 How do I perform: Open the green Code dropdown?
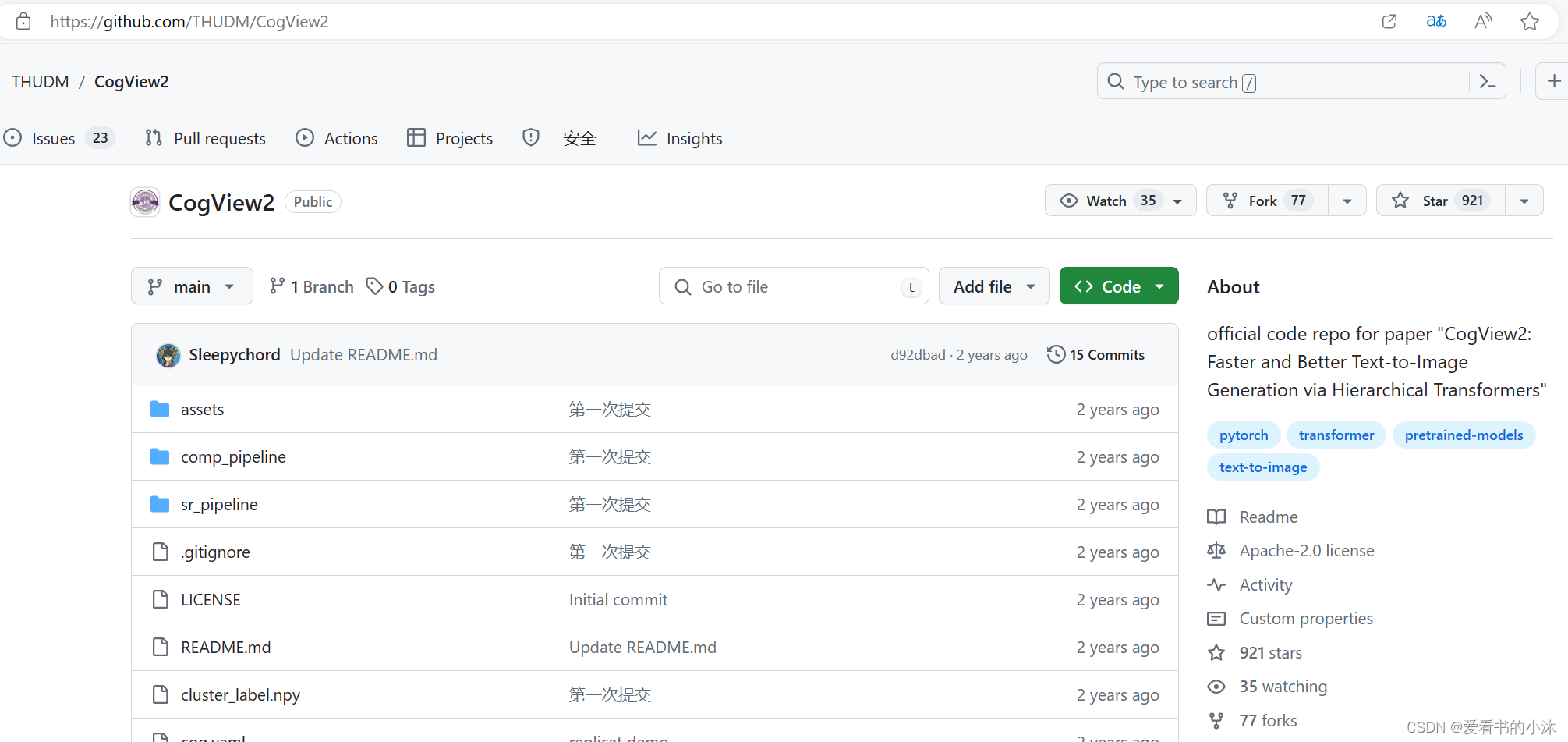click(1119, 286)
